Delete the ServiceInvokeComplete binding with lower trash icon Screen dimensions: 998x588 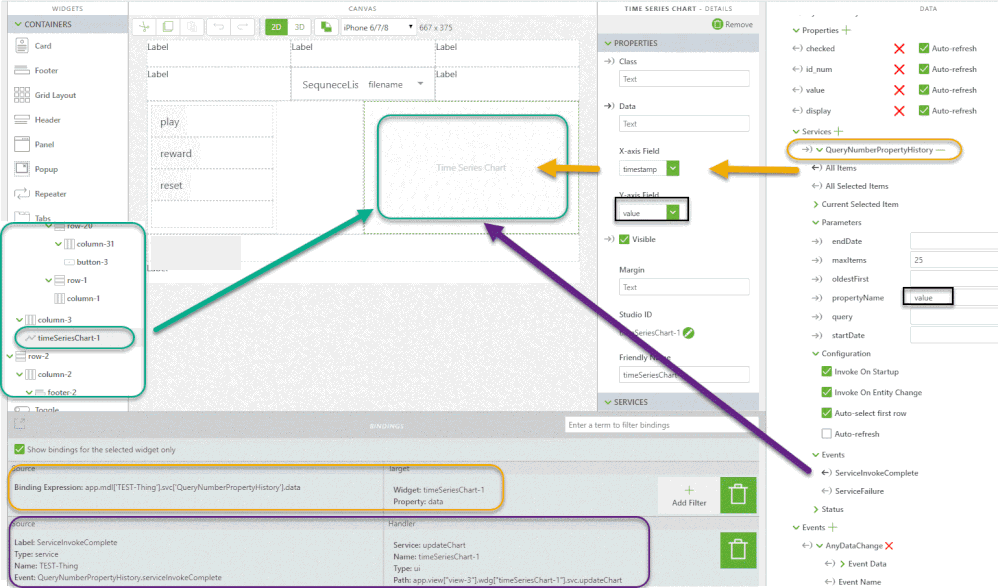coord(738,550)
